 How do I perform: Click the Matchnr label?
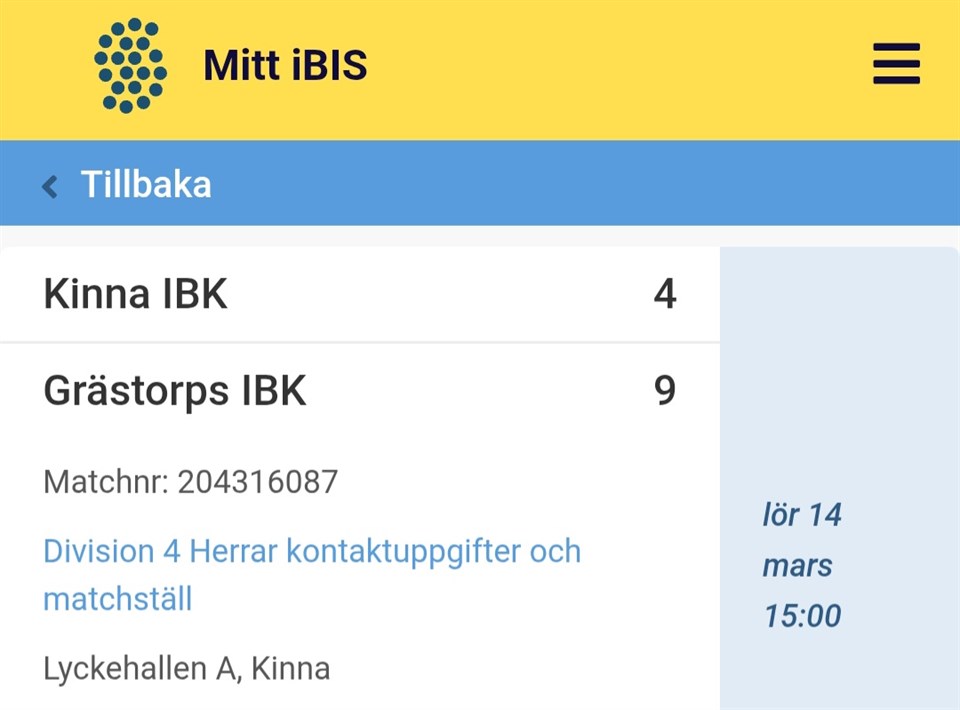[x=106, y=482]
